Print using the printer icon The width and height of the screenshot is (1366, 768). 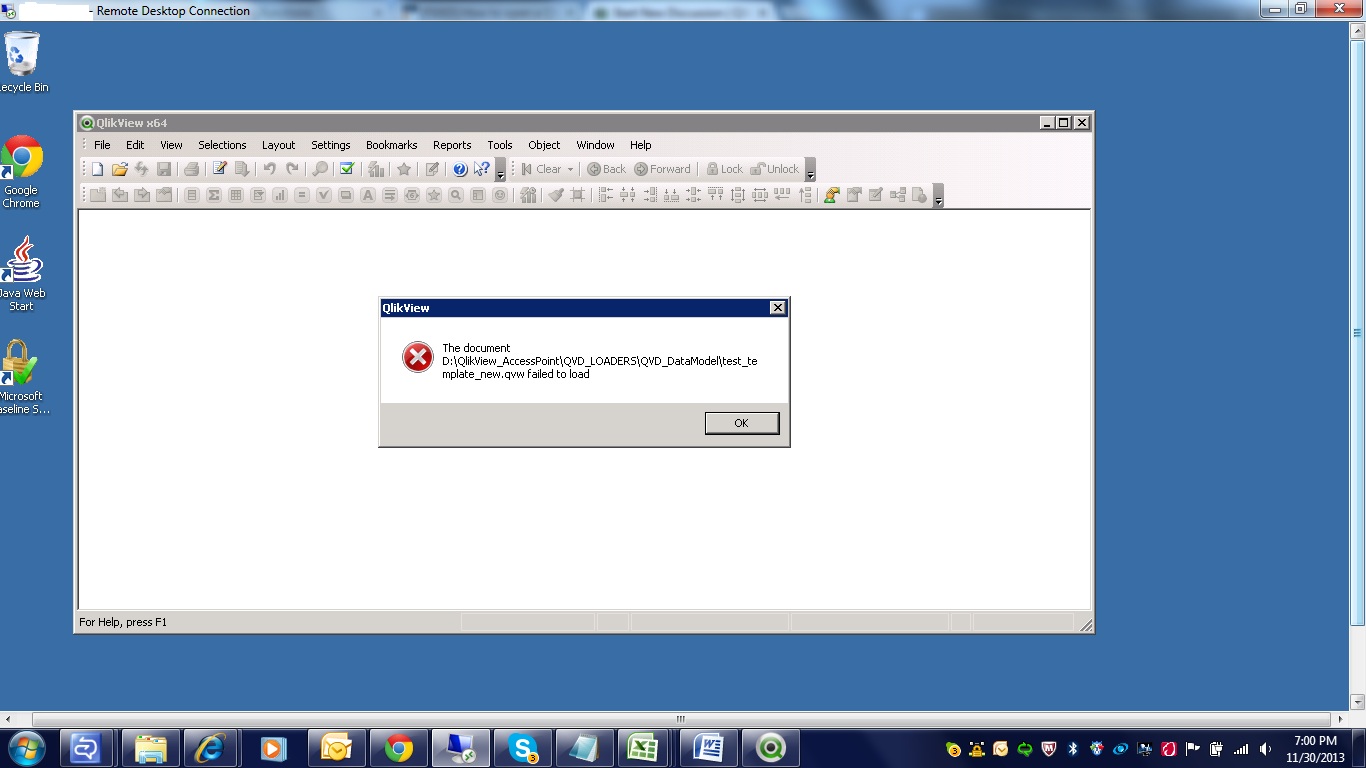[191, 169]
